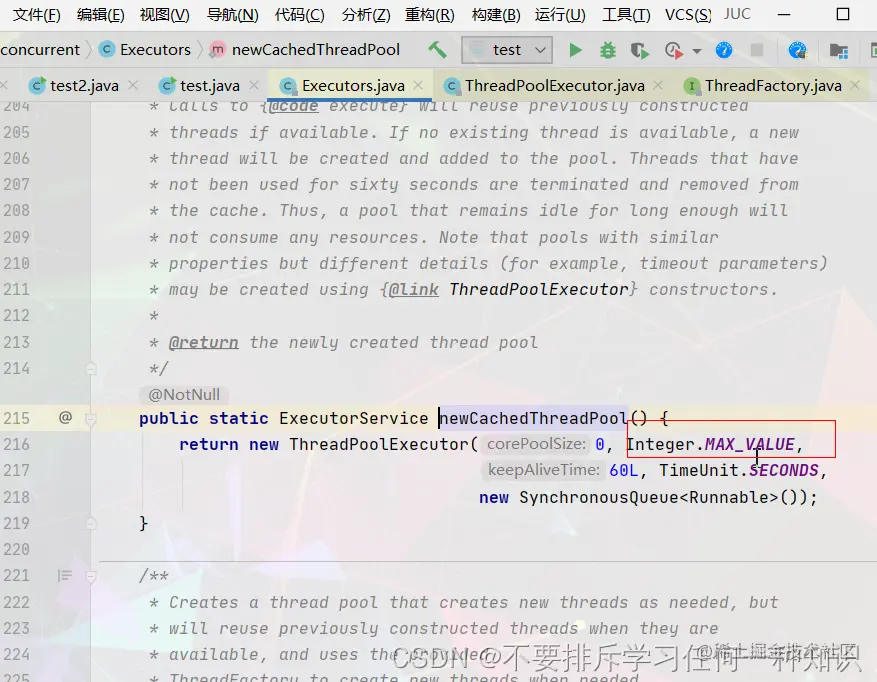
Task: Select the Executors.java tab
Action: tap(352, 86)
